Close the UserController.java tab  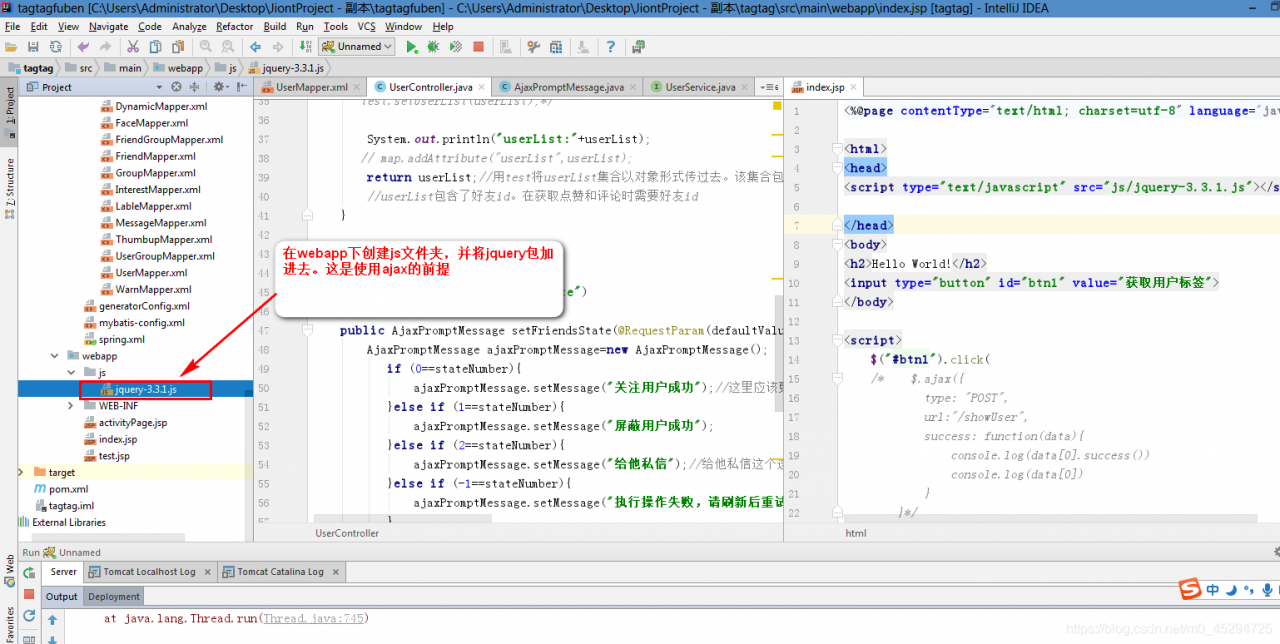coord(481,87)
